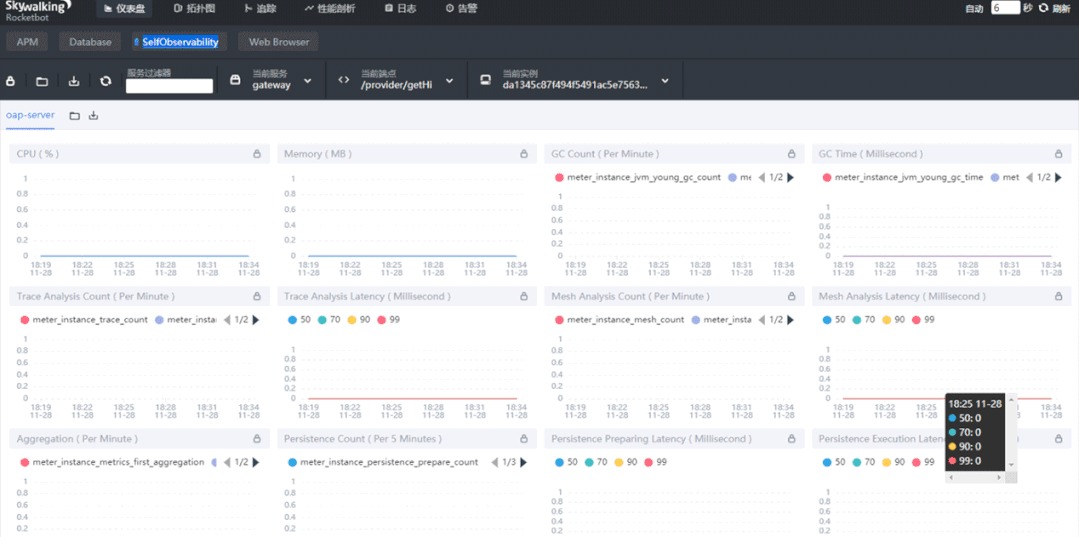Toggle lock on Aggregation panel
Viewport: 1079px width, 537px height.
[x=257, y=439]
